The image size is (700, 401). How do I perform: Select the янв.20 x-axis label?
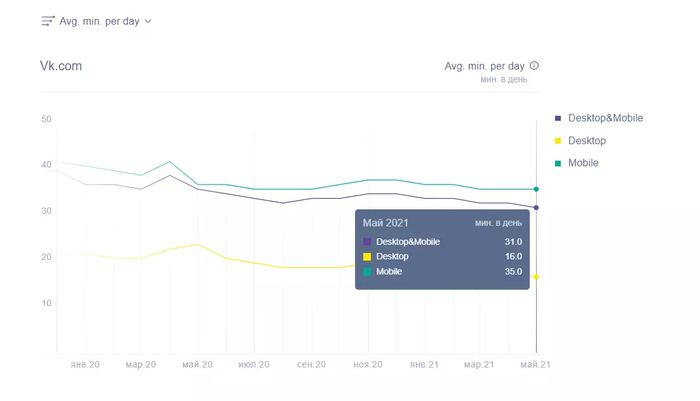[x=85, y=365]
